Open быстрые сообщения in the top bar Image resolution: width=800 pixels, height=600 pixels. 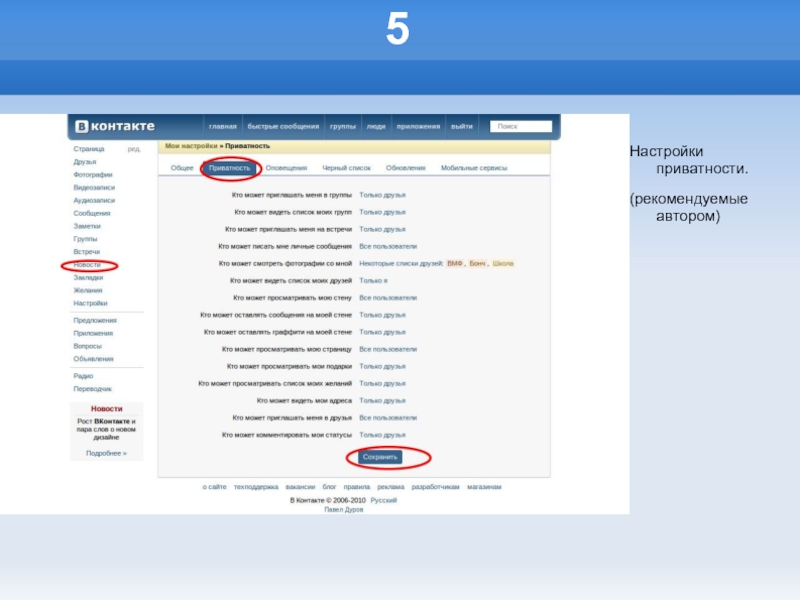click(x=283, y=127)
